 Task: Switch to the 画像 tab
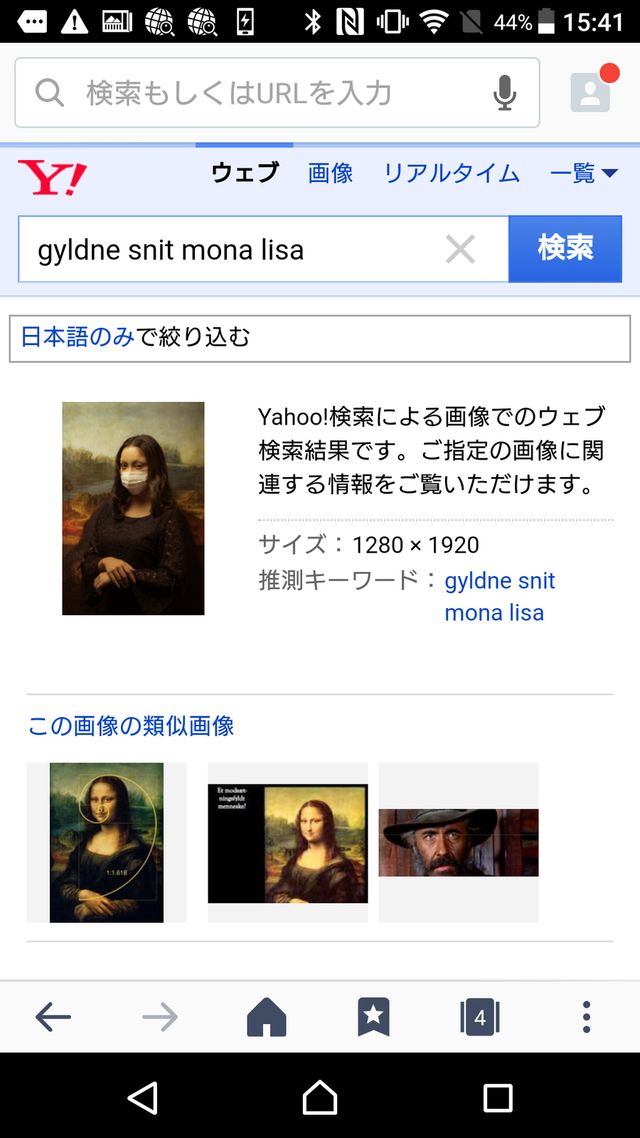pos(330,174)
